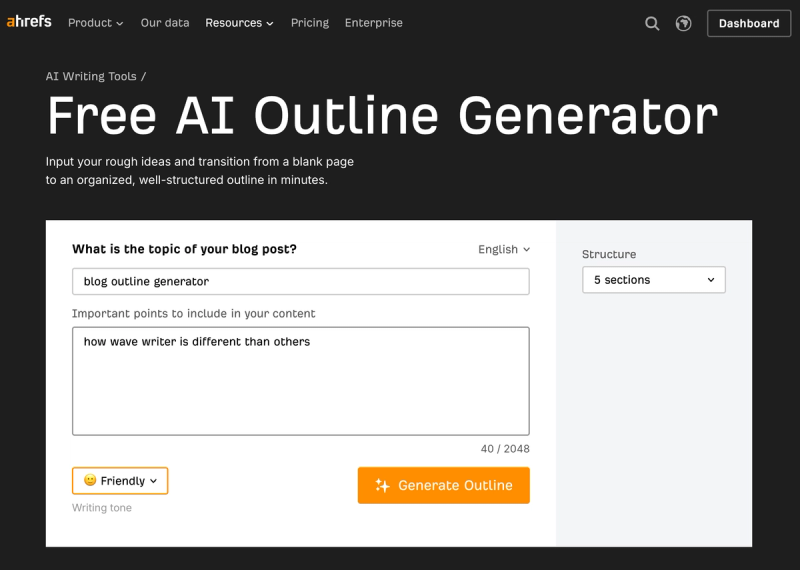
Task: Click the important points text area
Action: pyautogui.click(x=301, y=381)
